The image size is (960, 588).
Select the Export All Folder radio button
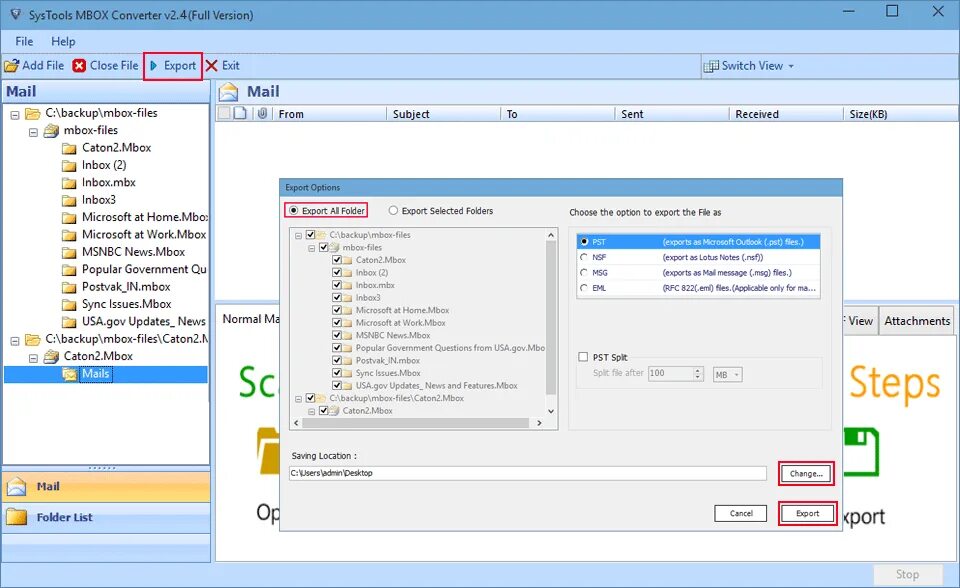294,211
